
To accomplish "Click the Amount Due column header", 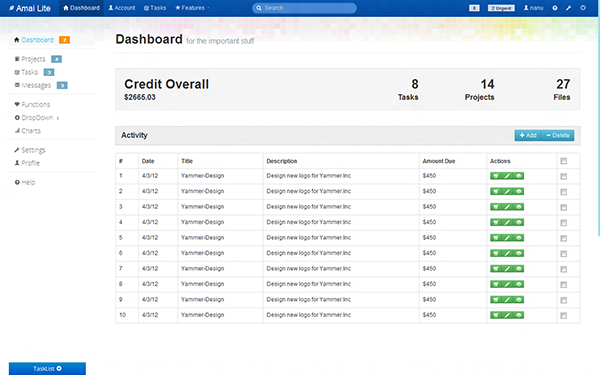I will pos(439,161).
